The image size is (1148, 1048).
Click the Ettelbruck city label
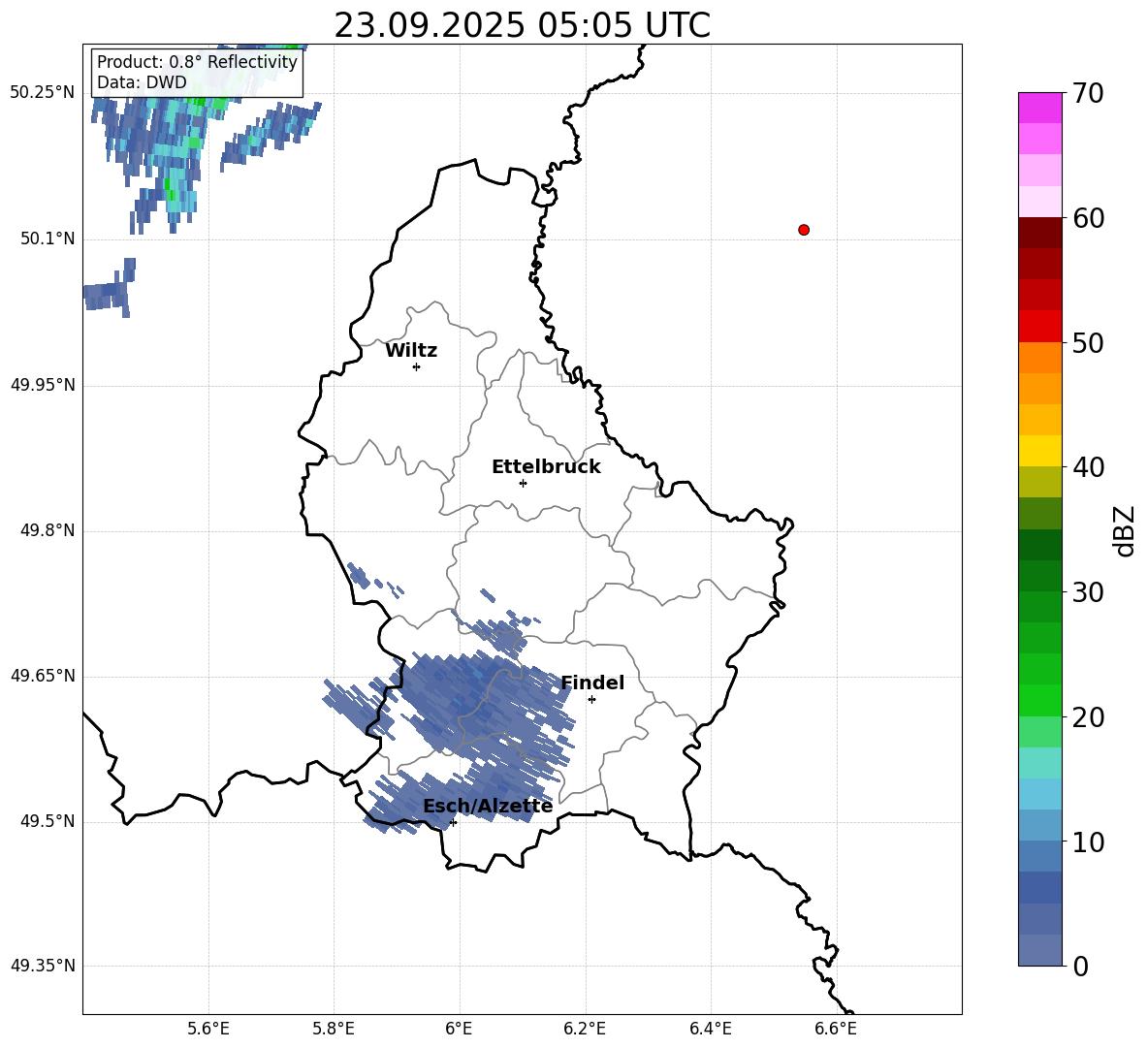546,467
